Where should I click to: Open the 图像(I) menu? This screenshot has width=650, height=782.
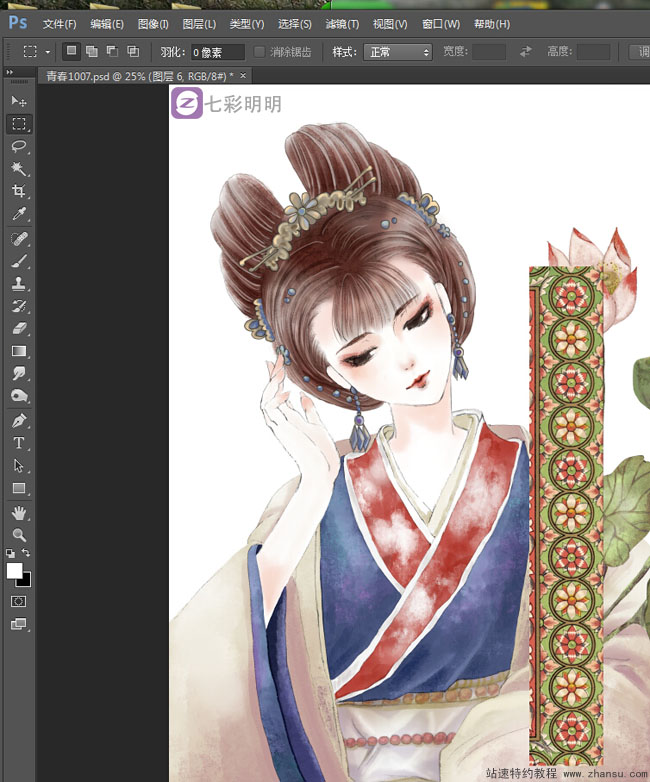[x=153, y=24]
